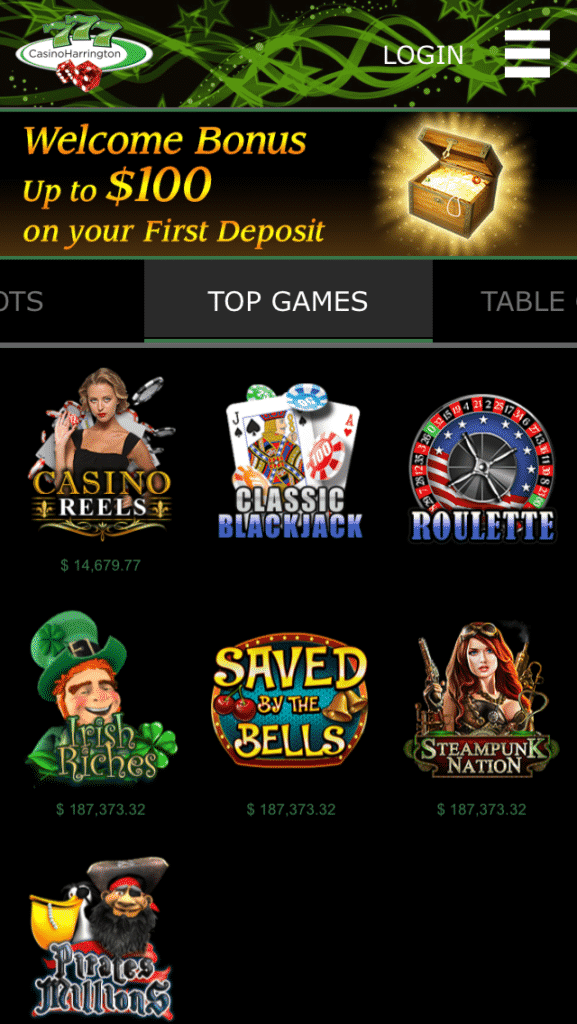The image size is (577, 1024).
Task: Click jackpot amount under Steampunk Nation
Action: tap(482, 810)
